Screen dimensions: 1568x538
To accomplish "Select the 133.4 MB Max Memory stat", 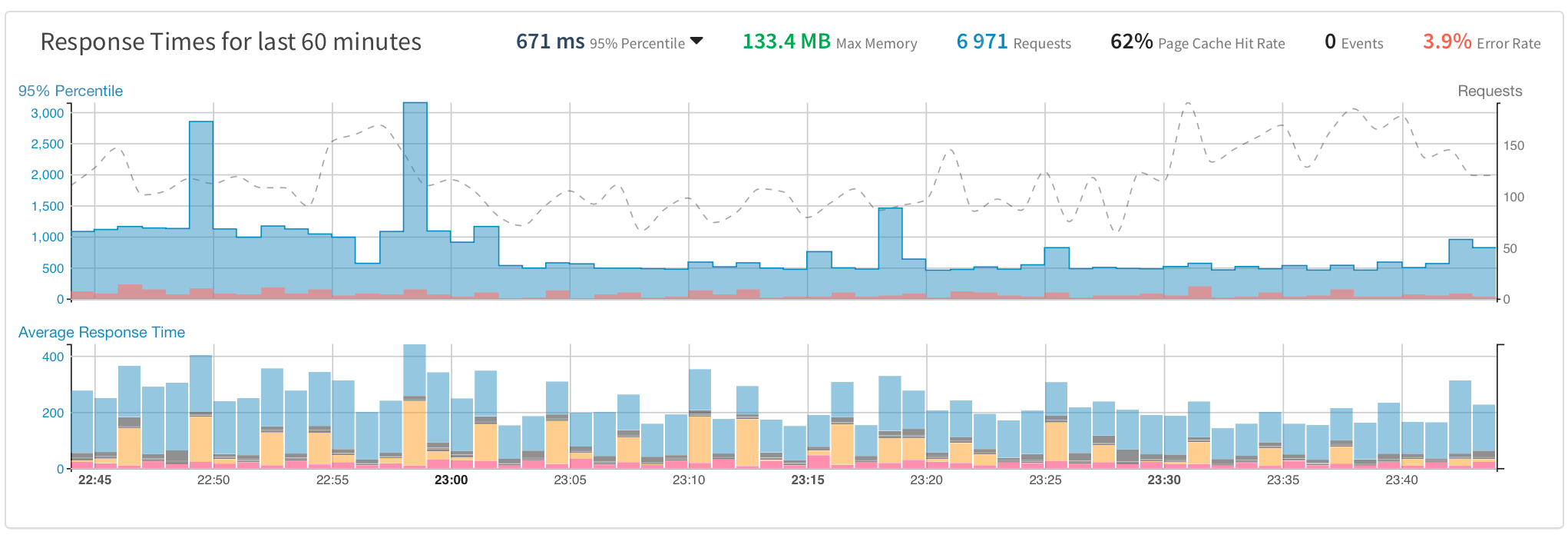I will pyautogui.click(x=829, y=42).
